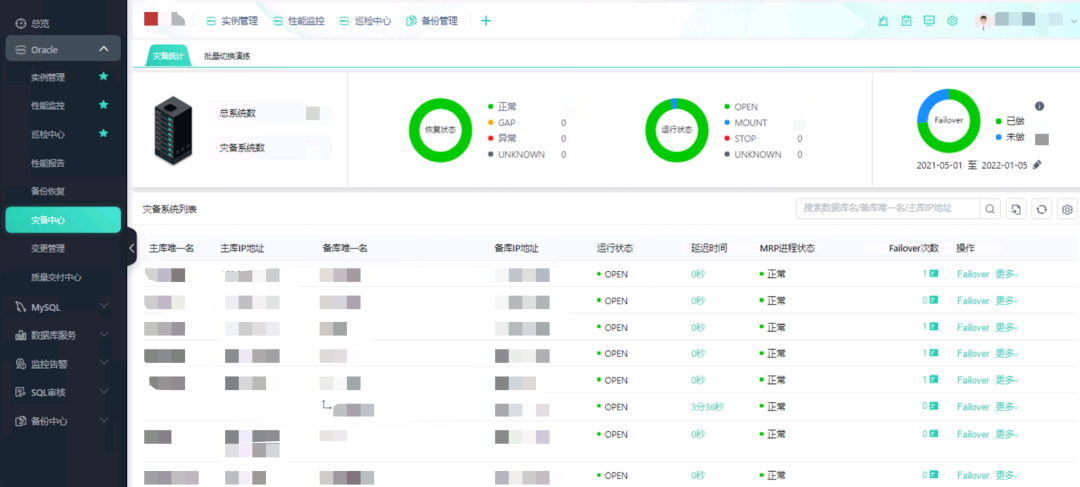
Task: Open the user account dropdown arrow
Action: pyautogui.click(x=1072, y=21)
